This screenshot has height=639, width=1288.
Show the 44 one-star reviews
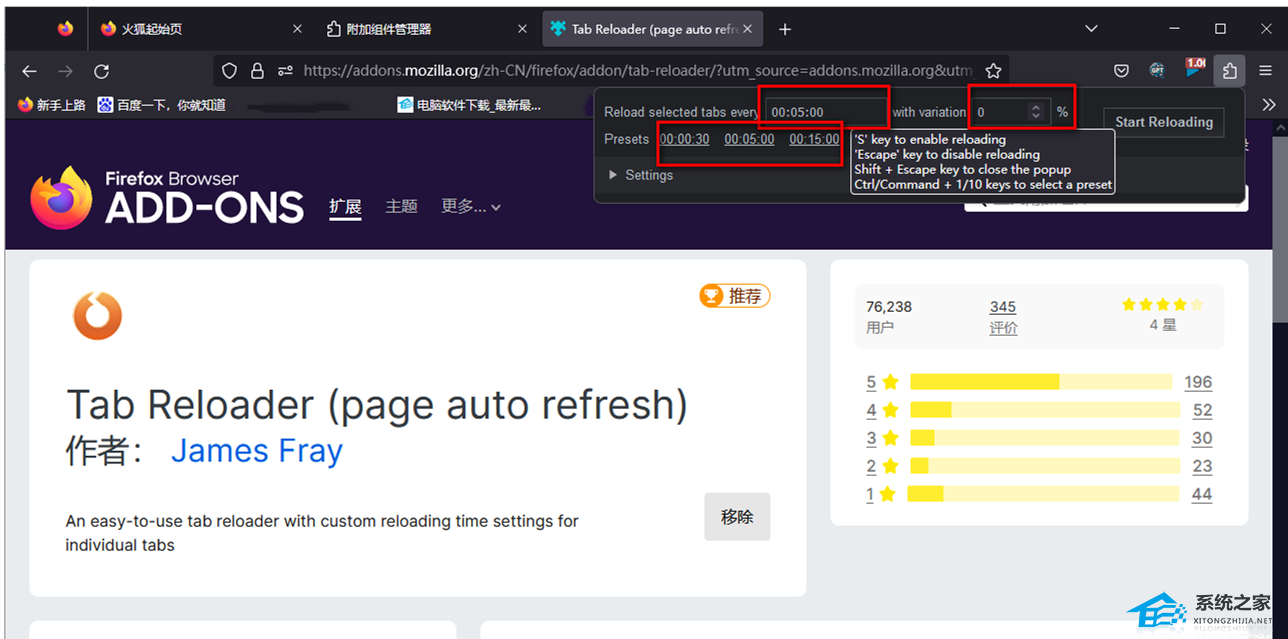click(x=1202, y=494)
